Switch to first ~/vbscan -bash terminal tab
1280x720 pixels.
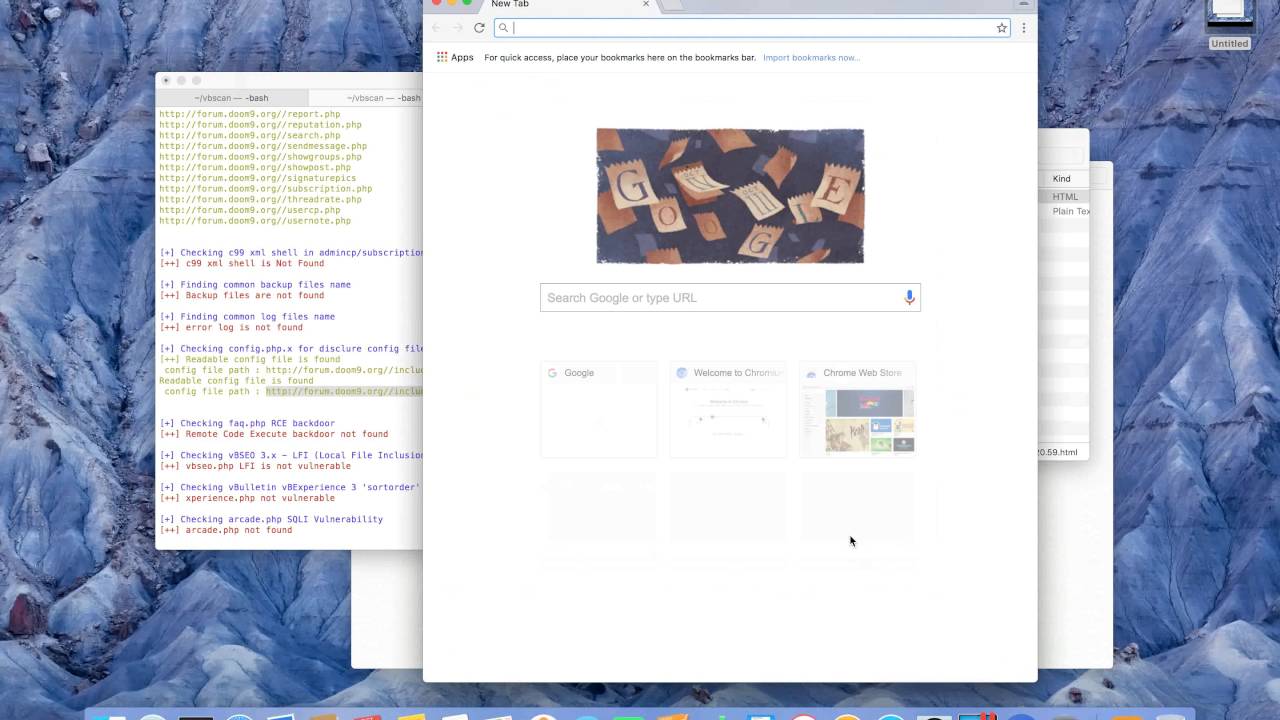pyautogui.click(x=232, y=98)
